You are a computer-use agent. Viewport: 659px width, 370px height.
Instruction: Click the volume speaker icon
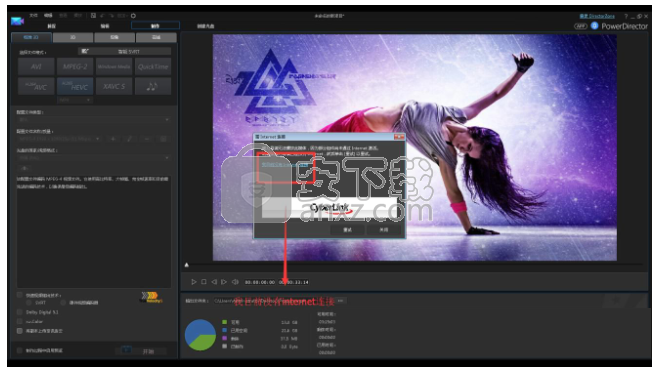(x=235, y=282)
